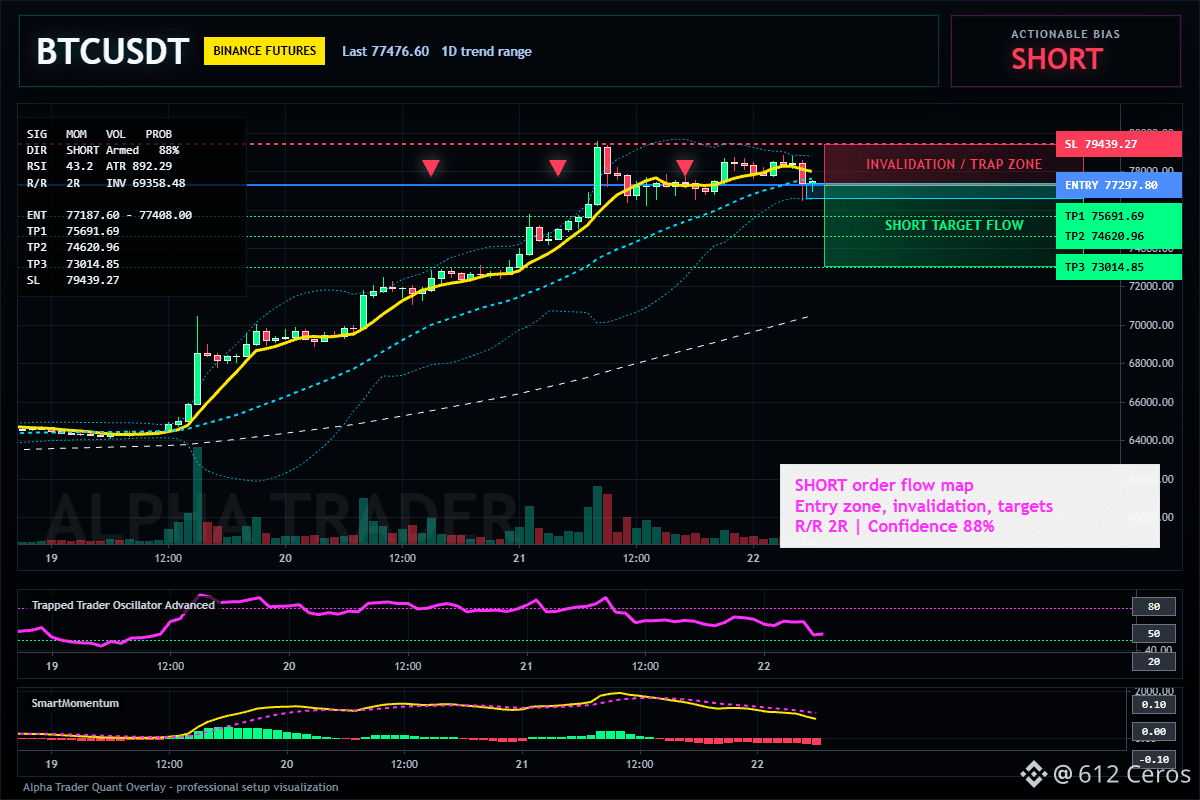This screenshot has height=800, width=1200.
Task: Click the first red down-arrow signal marker
Action: click(430, 168)
